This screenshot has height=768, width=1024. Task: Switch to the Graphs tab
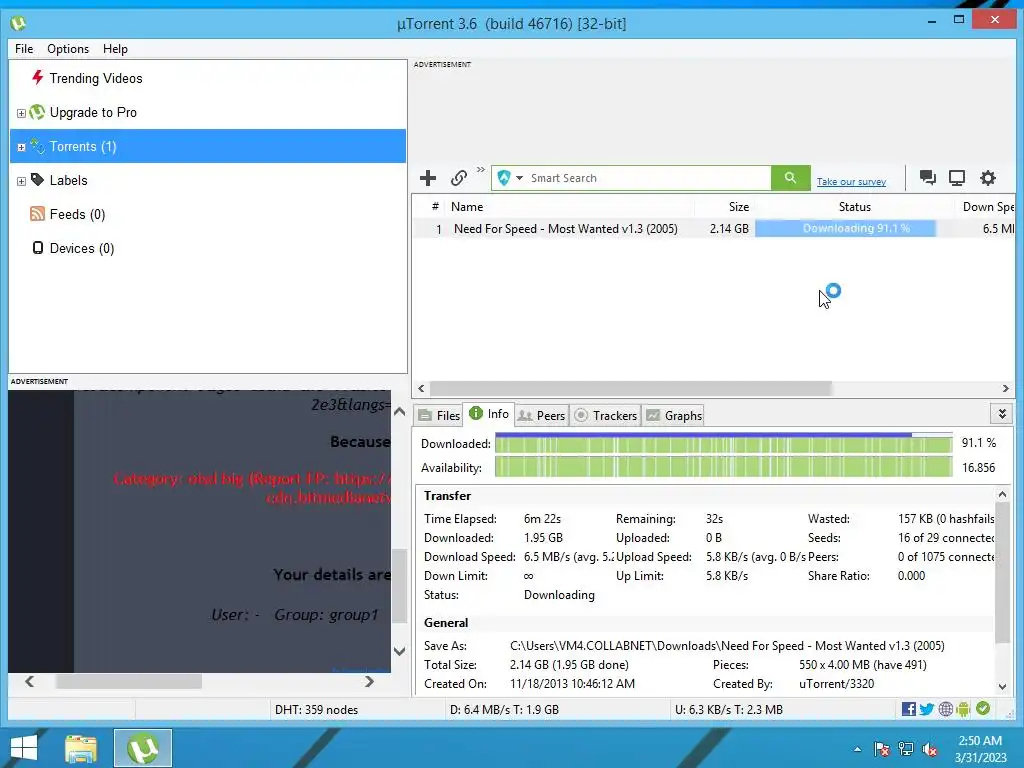pyautogui.click(x=675, y=415)
